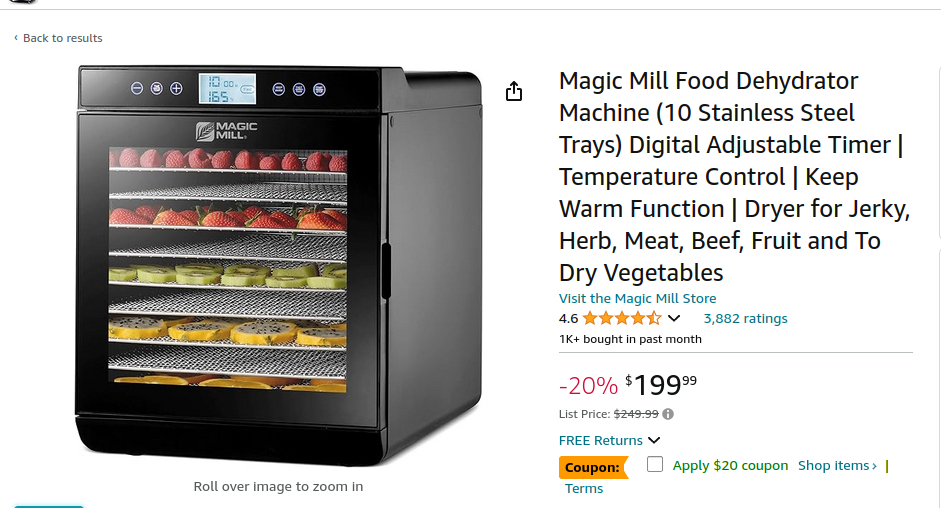The height and width of the screenshot is (508, 941).
Task: Click the back chevron before Back to results
Action: click(16, 38)
